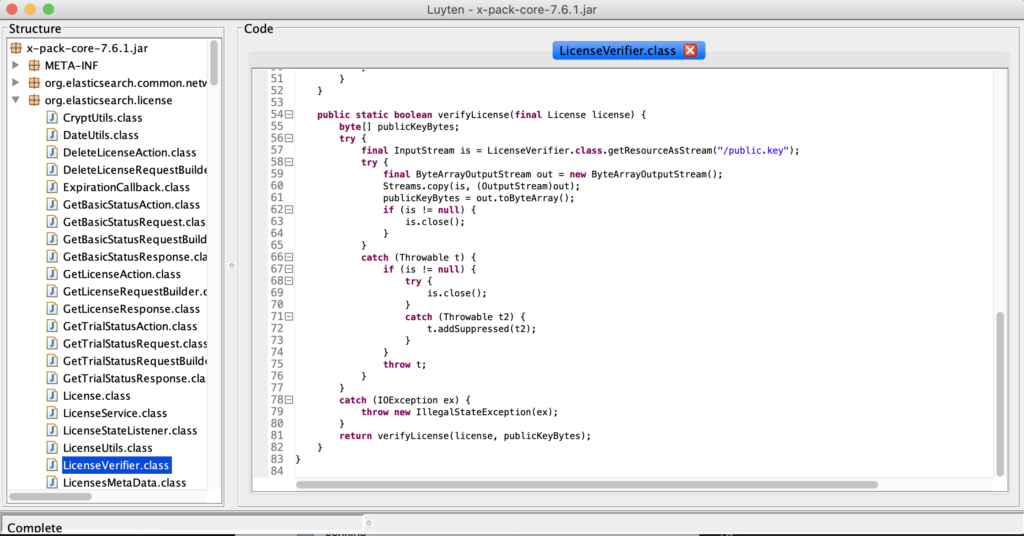
Task: Select DeleteLicenseRequestBuilder entry
Action: (135, 170)
